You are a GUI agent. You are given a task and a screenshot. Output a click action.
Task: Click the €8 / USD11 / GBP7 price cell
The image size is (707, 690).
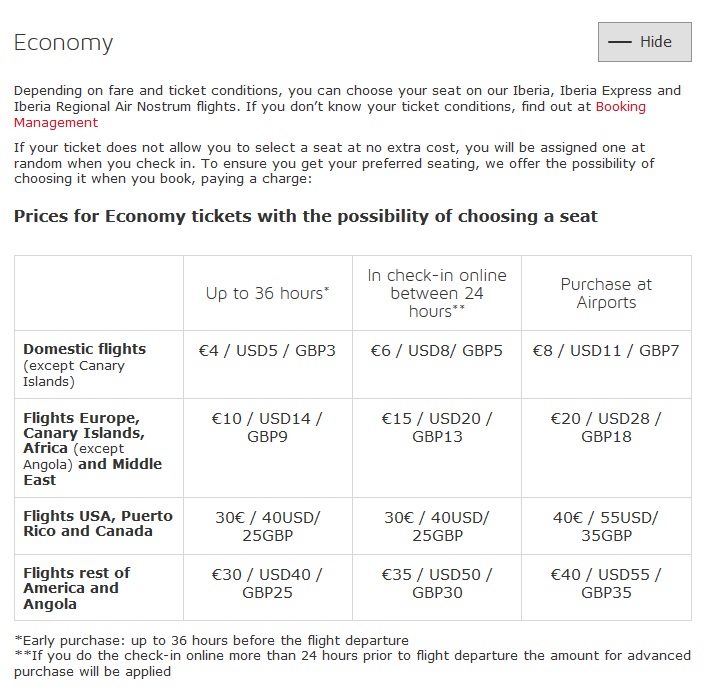(x=606, y=364)
